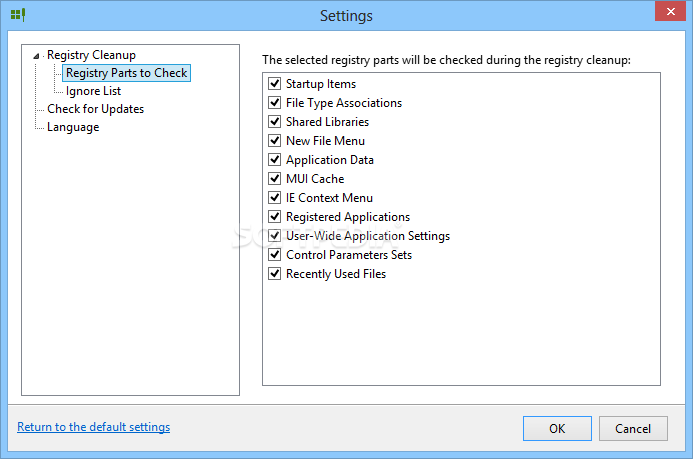Toggle Registered Applications checkbox

coord(274,216)
